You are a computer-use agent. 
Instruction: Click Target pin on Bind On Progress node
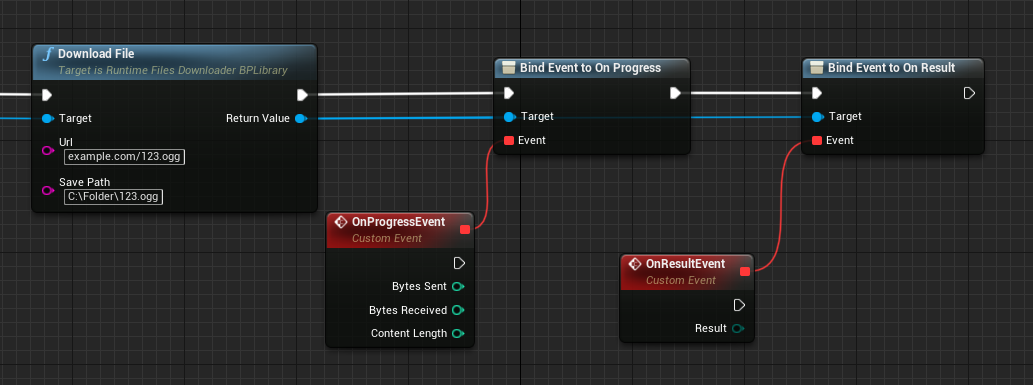(509, 117)
